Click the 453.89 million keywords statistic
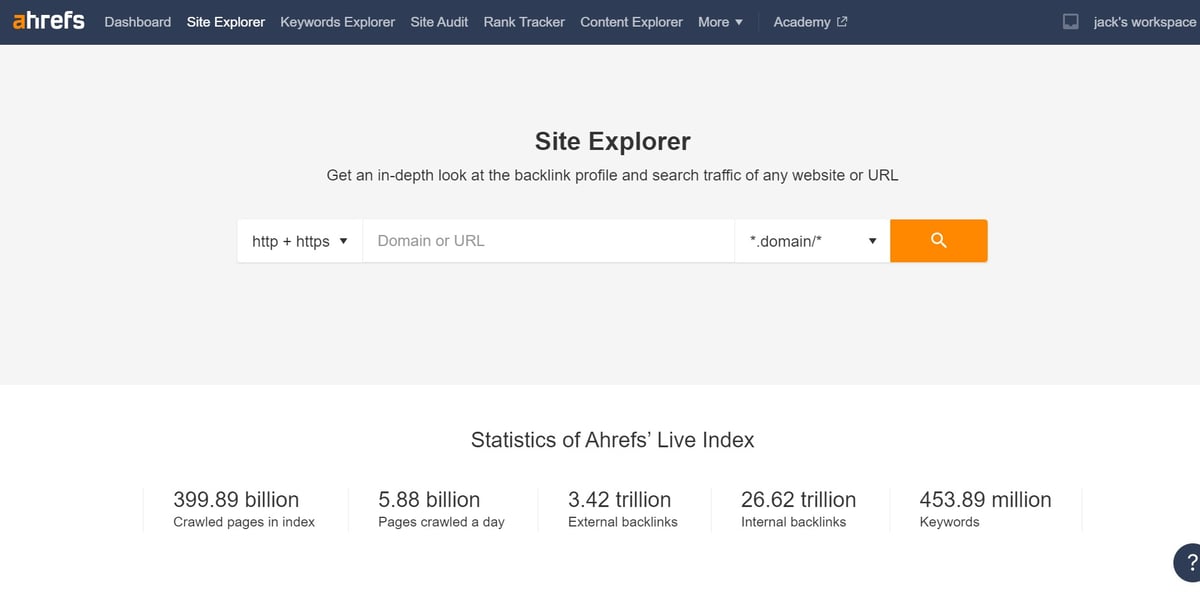Screen dimensions: 1200x594 985,500
